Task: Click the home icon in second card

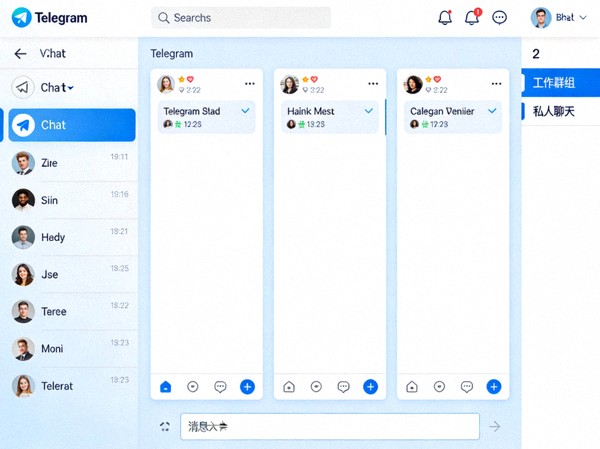Action: point(289,387)
